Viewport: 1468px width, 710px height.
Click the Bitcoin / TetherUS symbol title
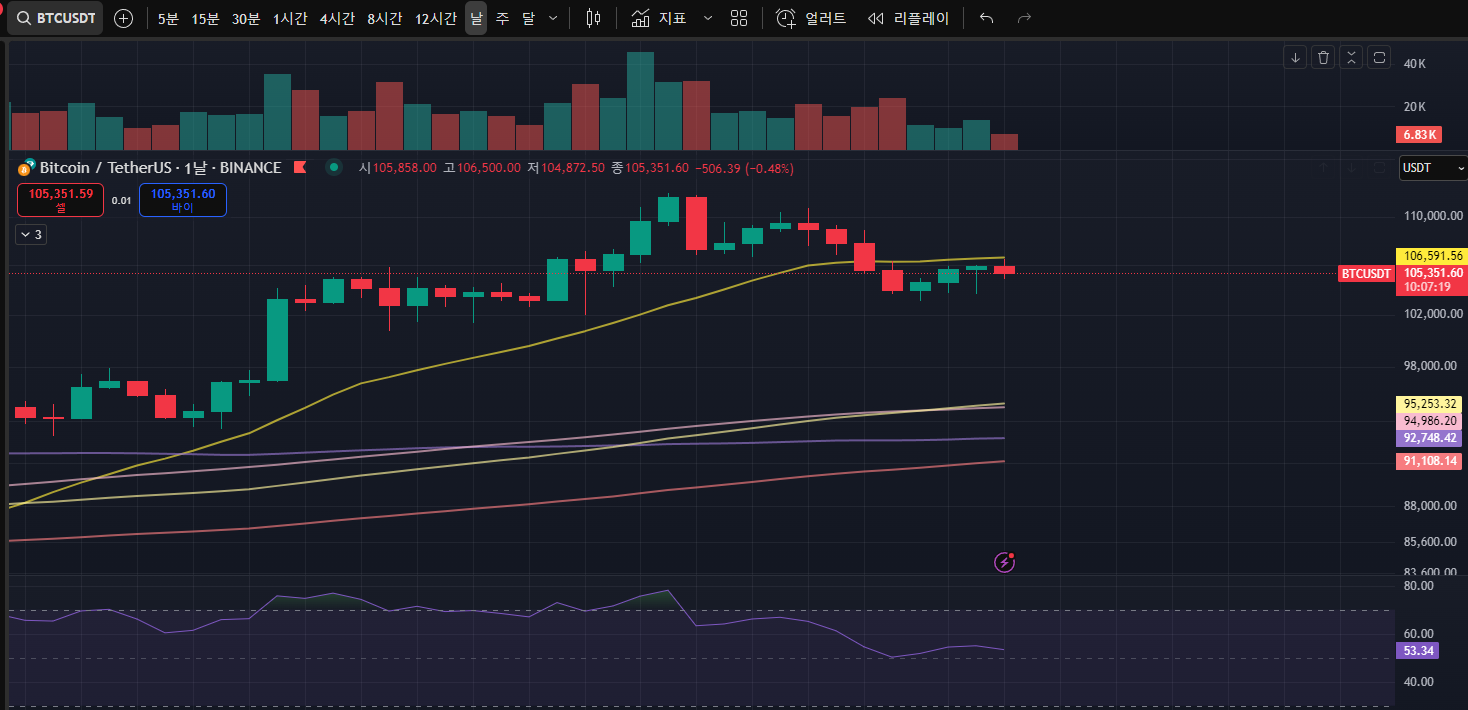point(160,168)
